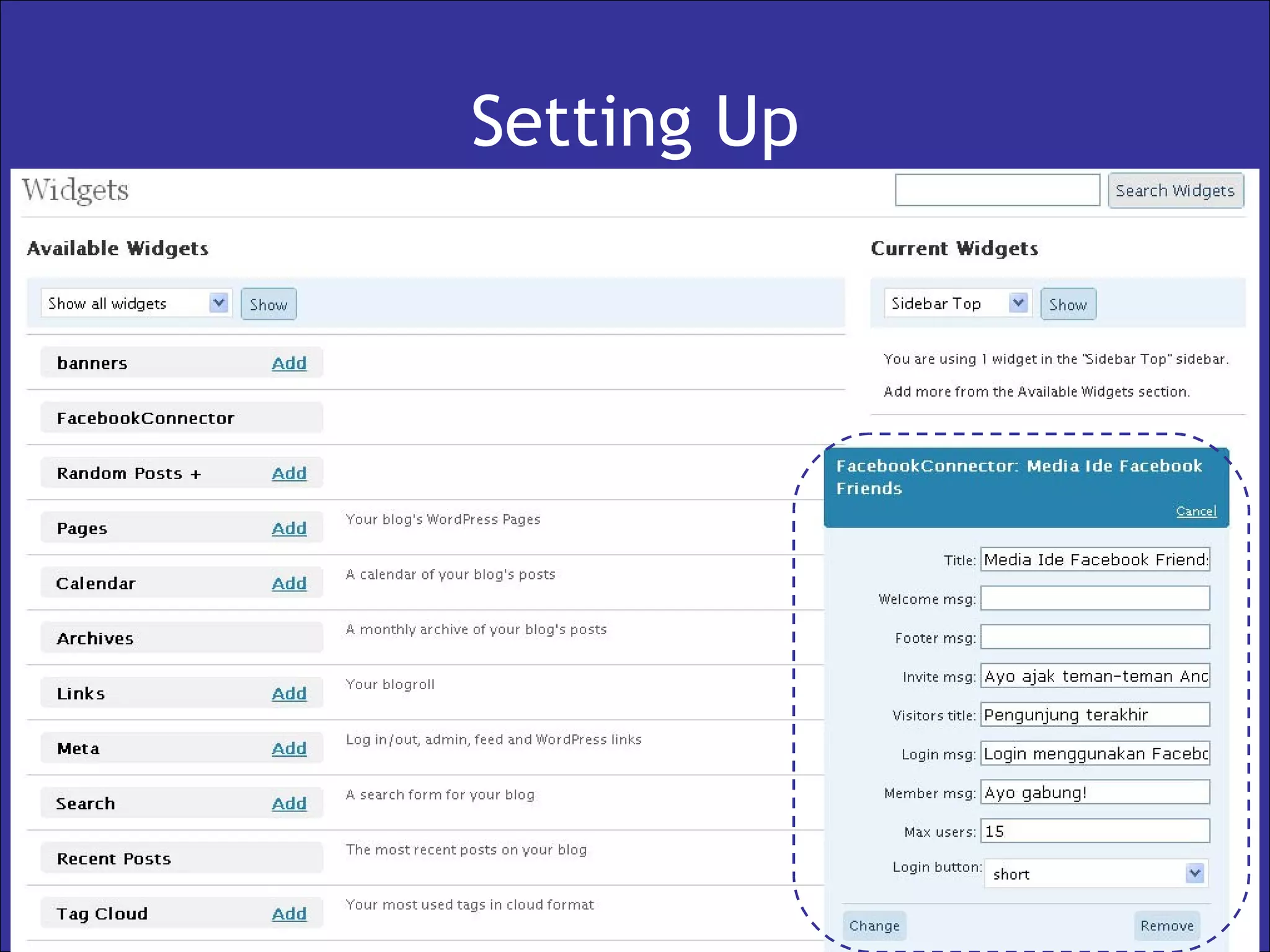The height and width of the screenshot is (952, 1270).
Task: Add the Pages widget
Action: click(x=289, y=529)
